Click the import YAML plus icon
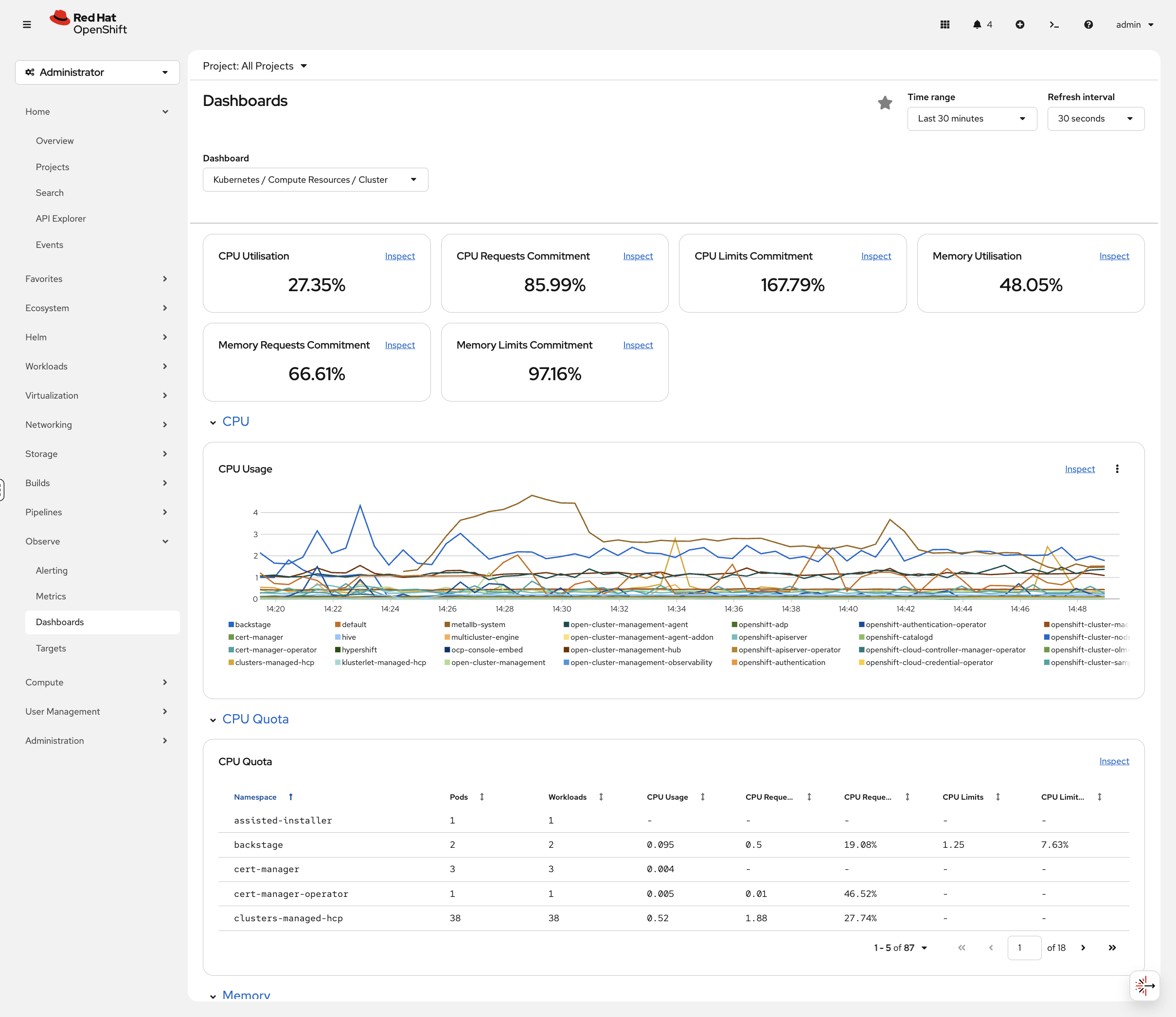The image size is (1176, 1017). pyautogui.click(x=1020, y=24)
